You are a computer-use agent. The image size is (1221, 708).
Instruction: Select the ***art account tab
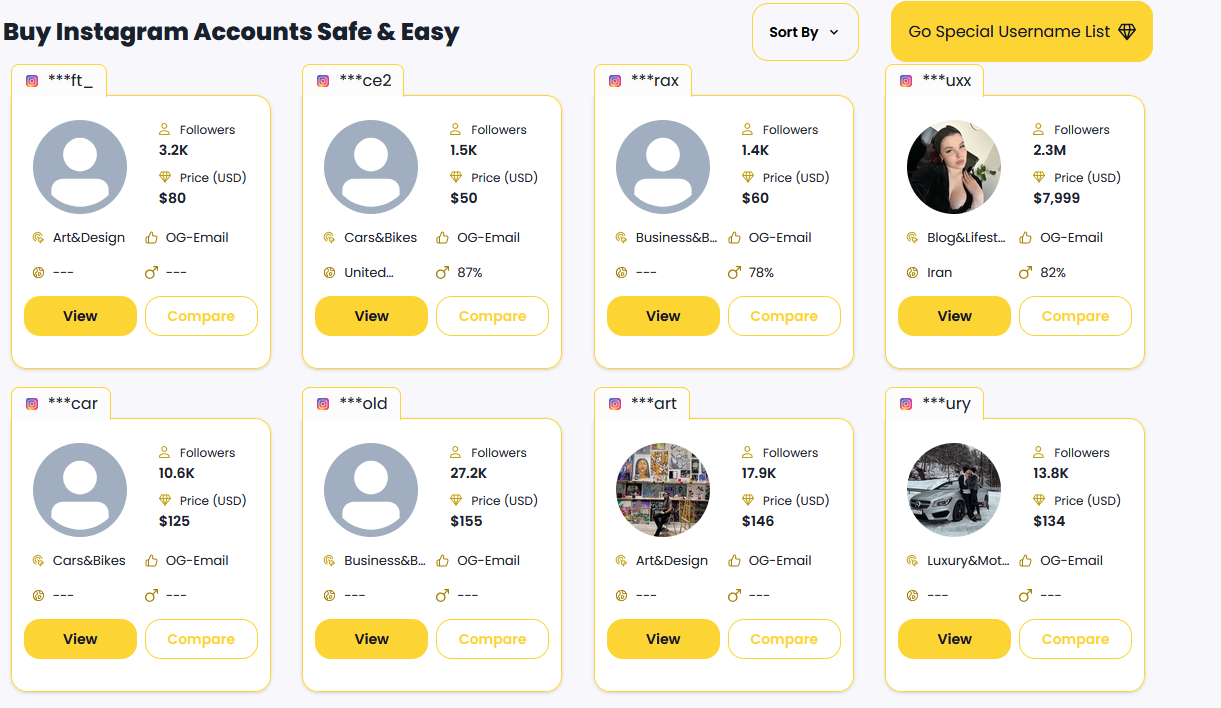coord(653,404)
